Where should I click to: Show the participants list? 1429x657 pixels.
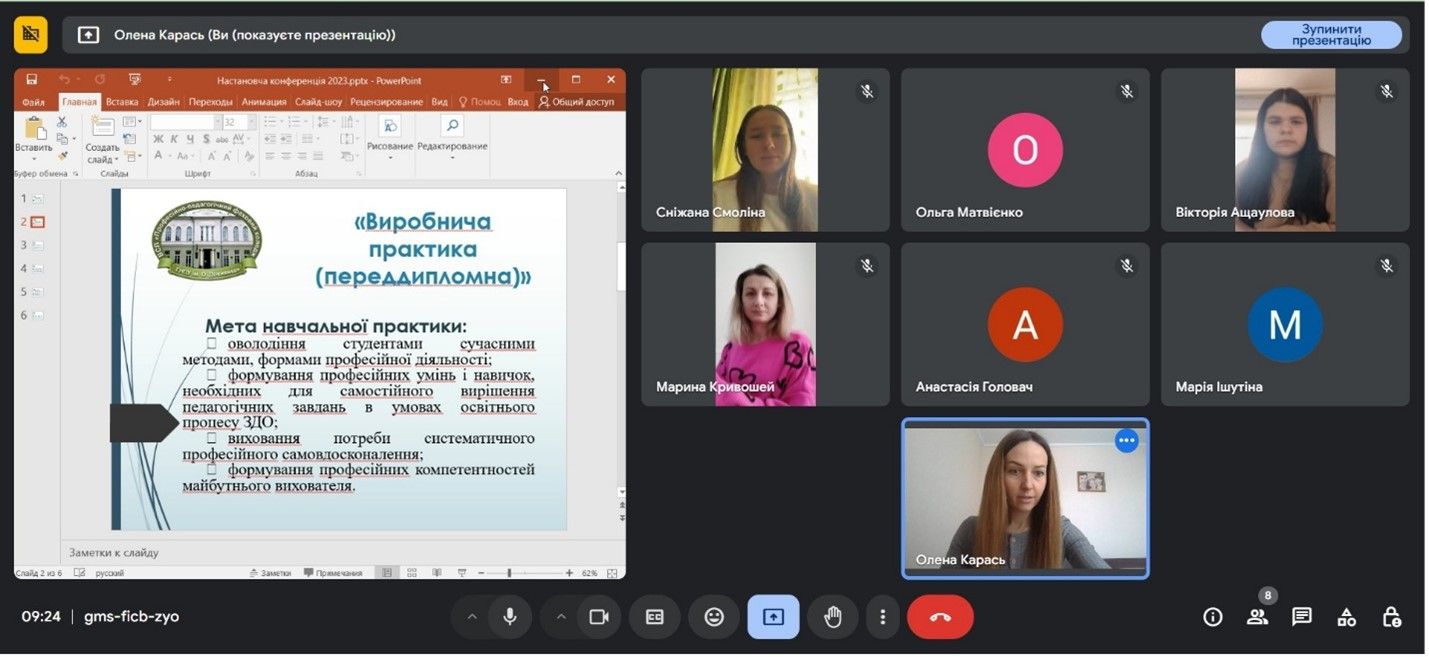pos(1257,617)
